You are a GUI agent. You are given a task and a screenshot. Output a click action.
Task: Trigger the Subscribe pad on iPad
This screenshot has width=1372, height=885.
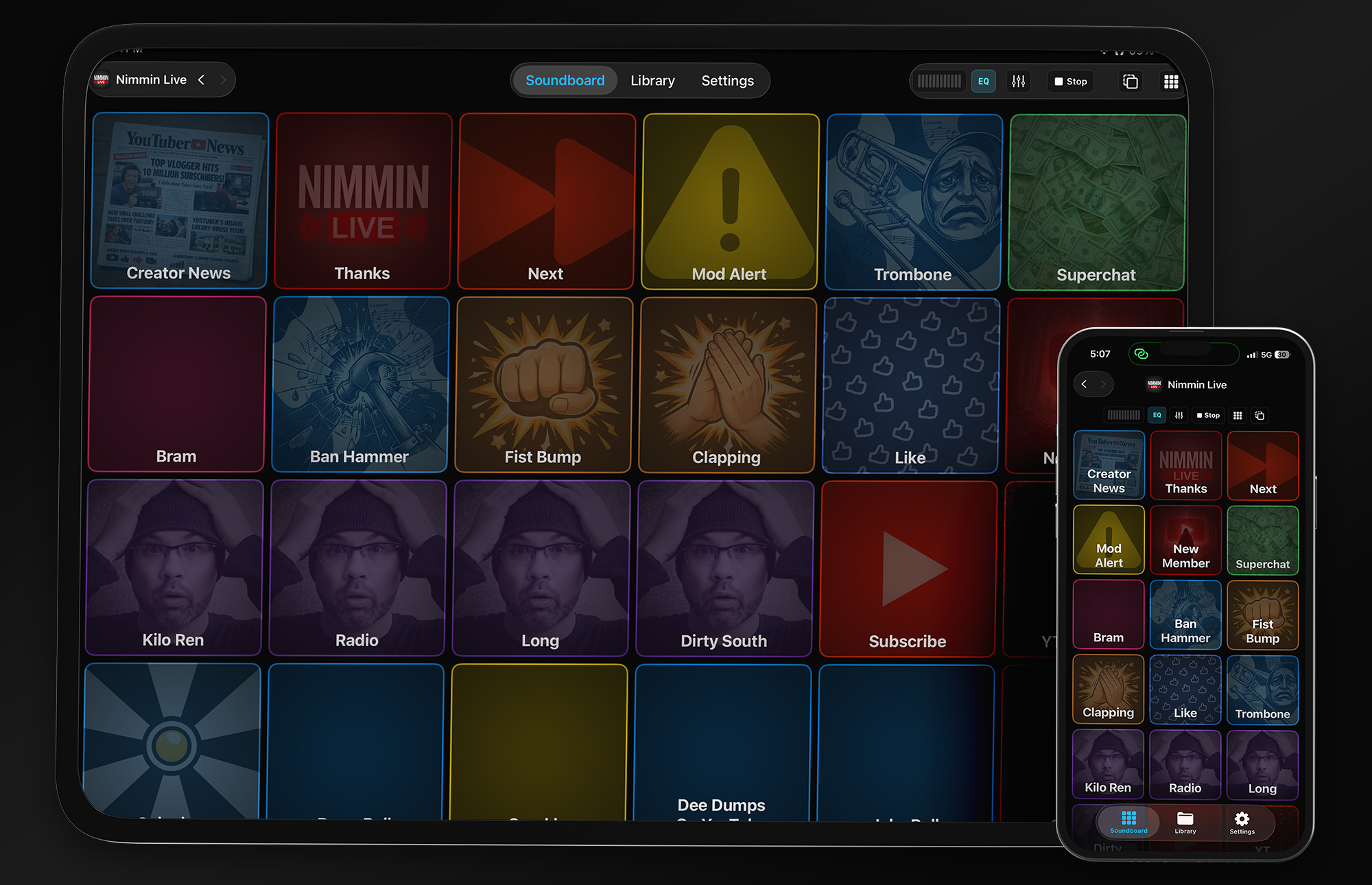click(x=908, y=569)
